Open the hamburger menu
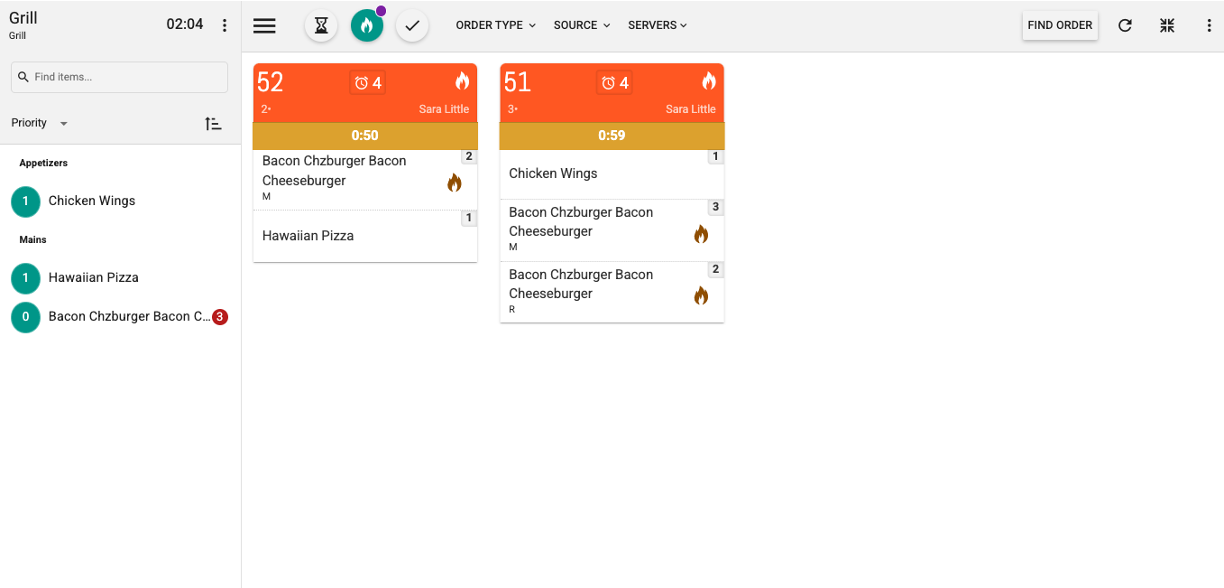The width and height of the screenshot is (1224, 588). [264, 26]
